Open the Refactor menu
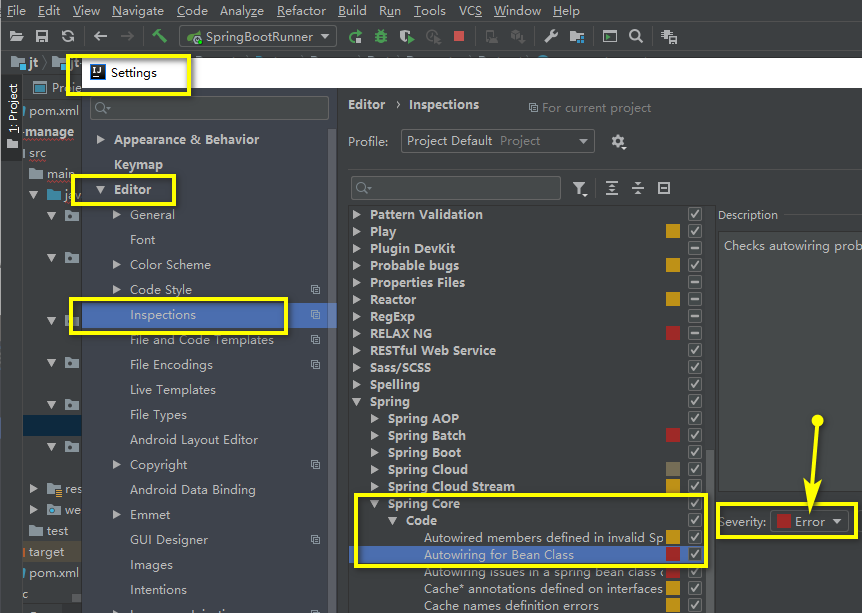862x613 pixels. (301, 10)
